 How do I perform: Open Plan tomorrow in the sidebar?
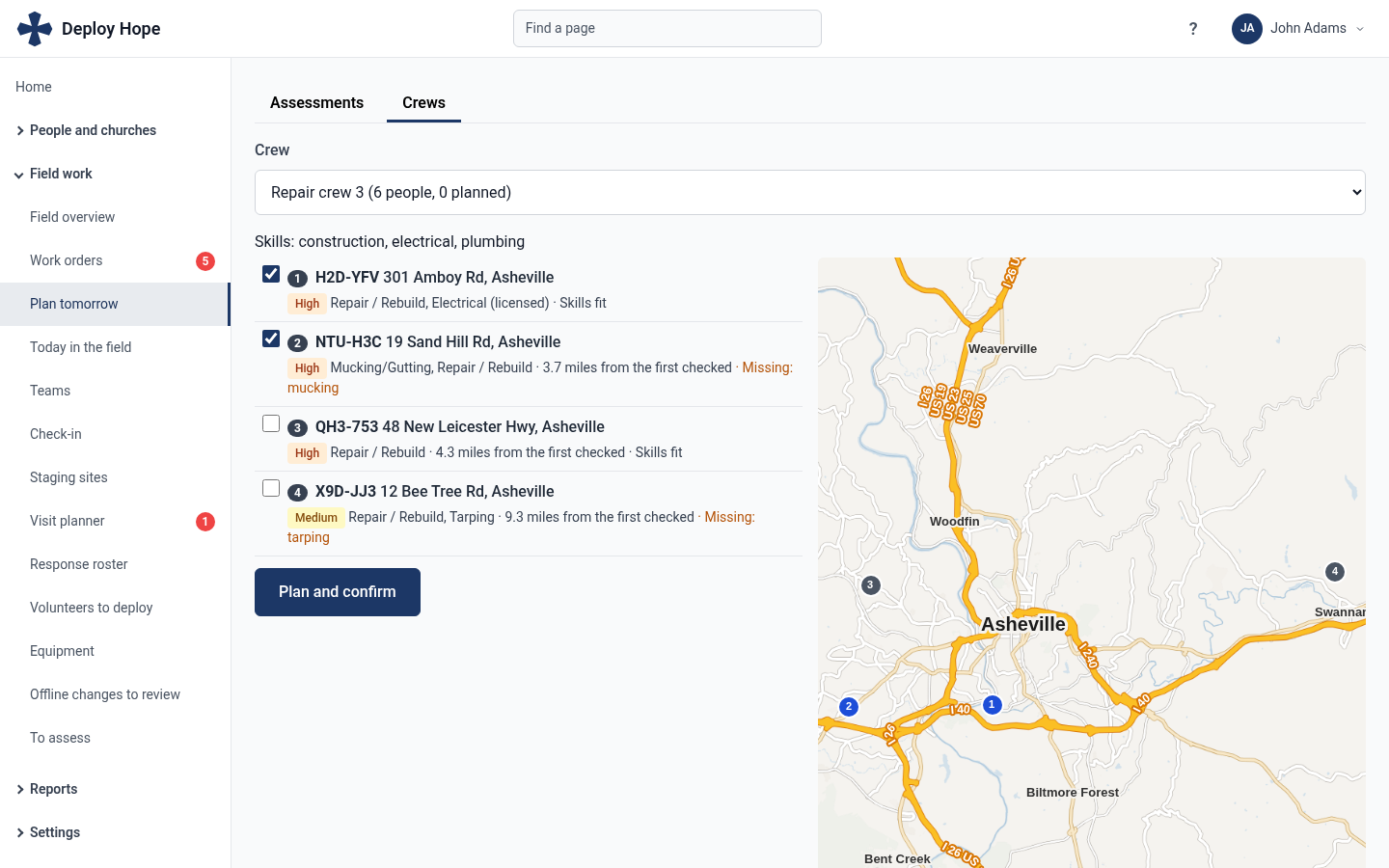tap(116, 304)
